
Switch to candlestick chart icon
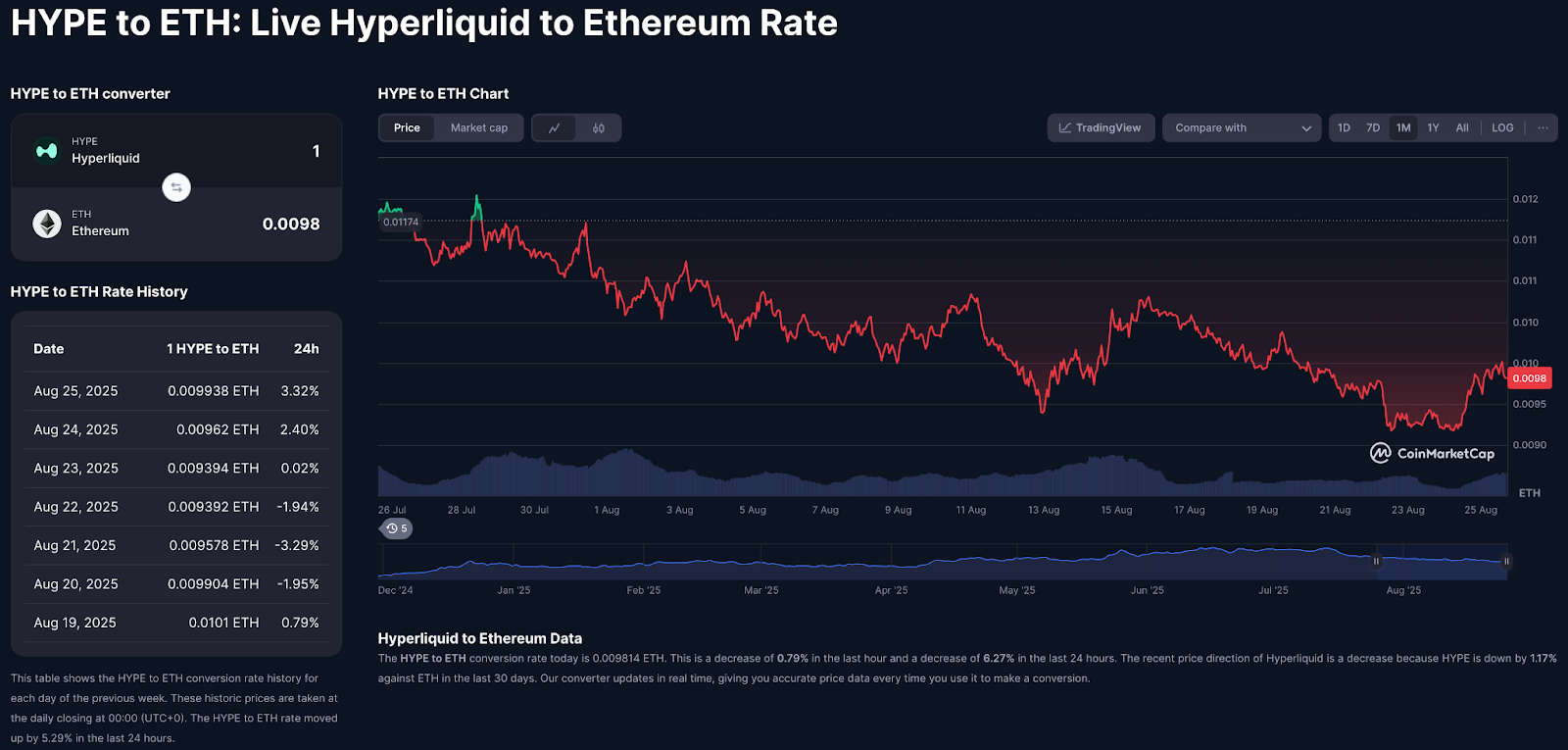[x=599, y=128]
